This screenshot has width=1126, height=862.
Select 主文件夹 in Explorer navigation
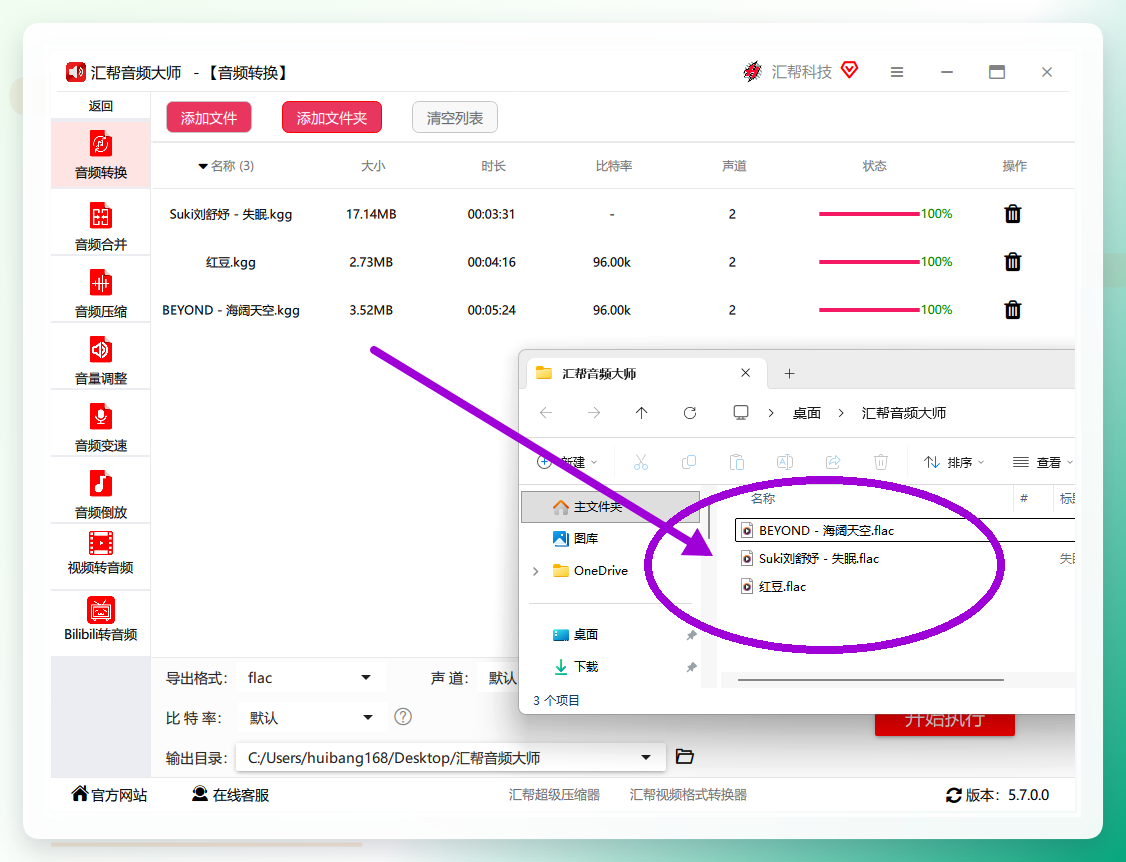(610, 506)
